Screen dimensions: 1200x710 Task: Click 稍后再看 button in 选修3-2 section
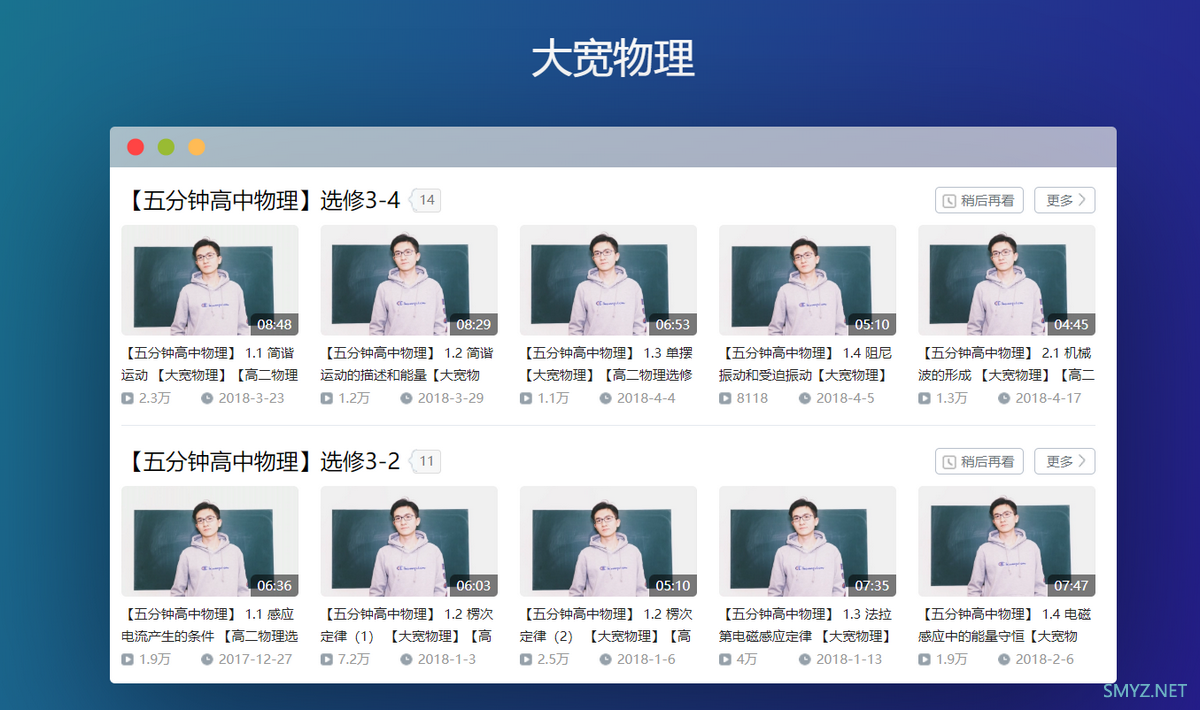979,461
